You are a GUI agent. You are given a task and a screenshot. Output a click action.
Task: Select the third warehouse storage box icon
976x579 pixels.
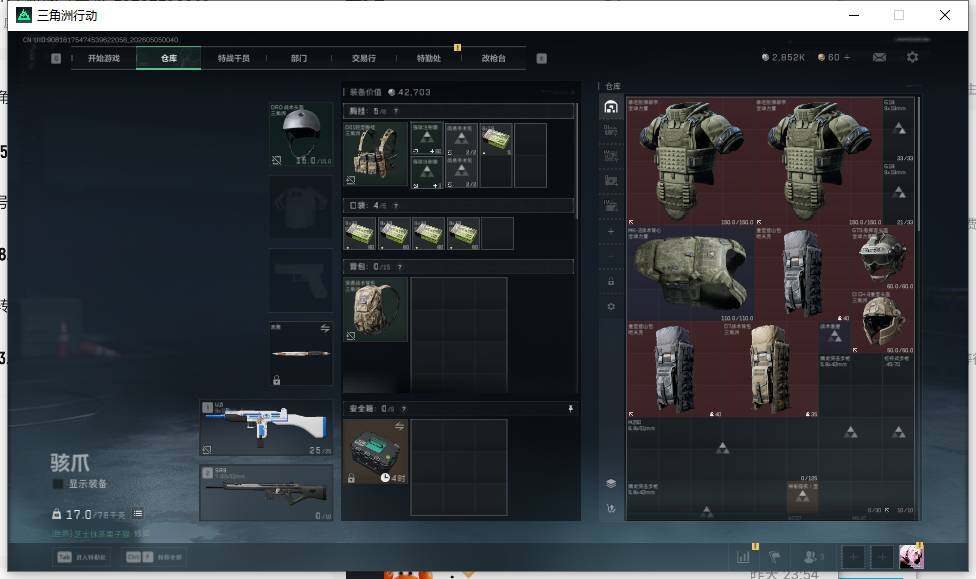coord(611,156)
